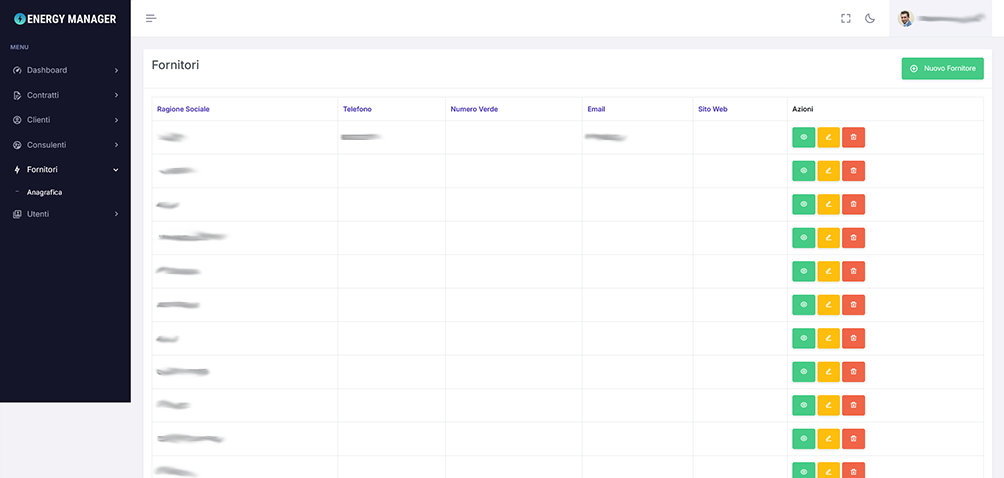The image size is (1004, 478).
Task: Edit the second supplier row with the yellow pencil
Action: [x=829, y=171]
